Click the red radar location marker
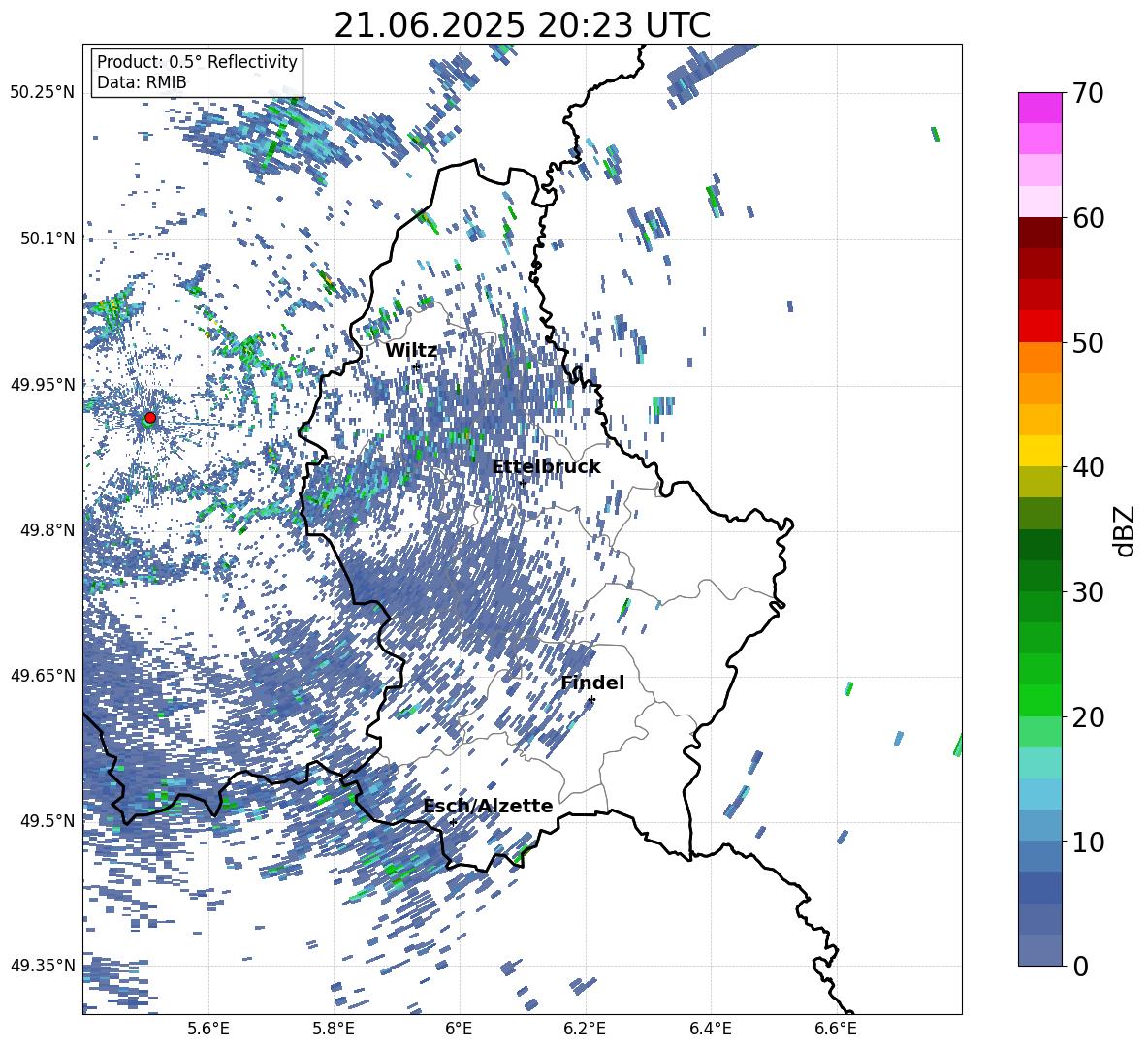The image size is (1148, 1048). [x=150, y=417]
